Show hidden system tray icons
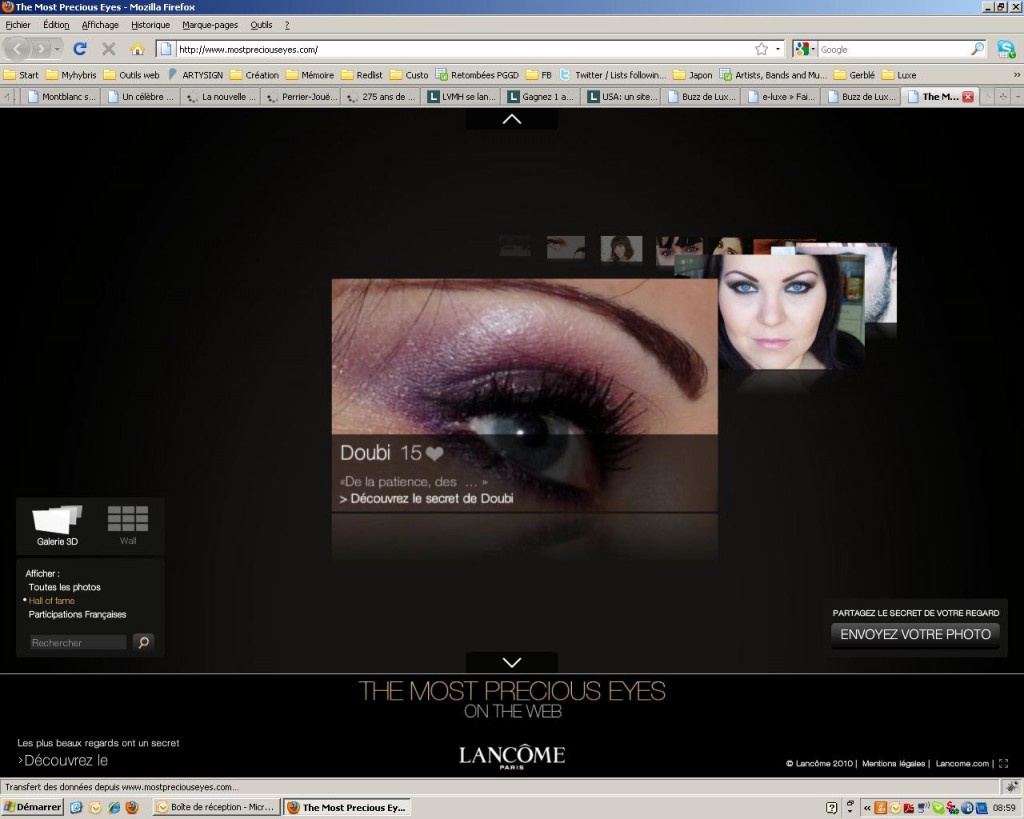 pyautogui.click(x=867, y=808)
